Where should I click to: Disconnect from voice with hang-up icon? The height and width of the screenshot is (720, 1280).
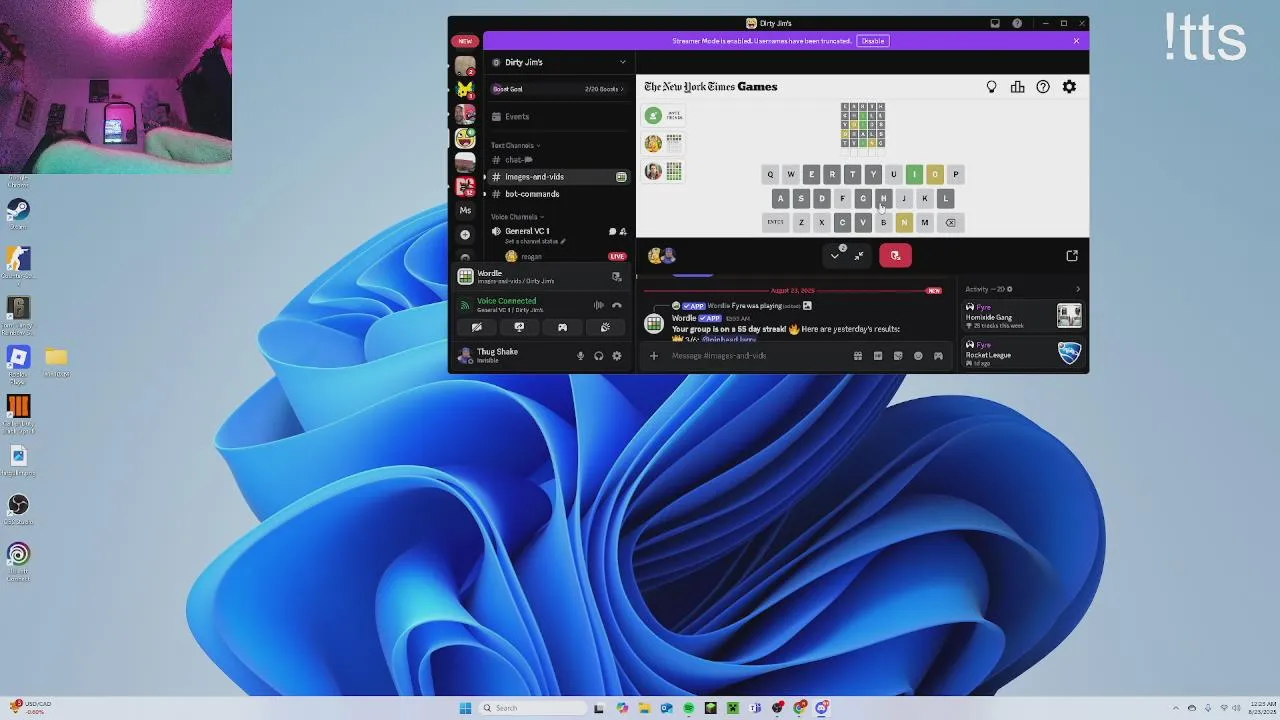click(616, 305)
